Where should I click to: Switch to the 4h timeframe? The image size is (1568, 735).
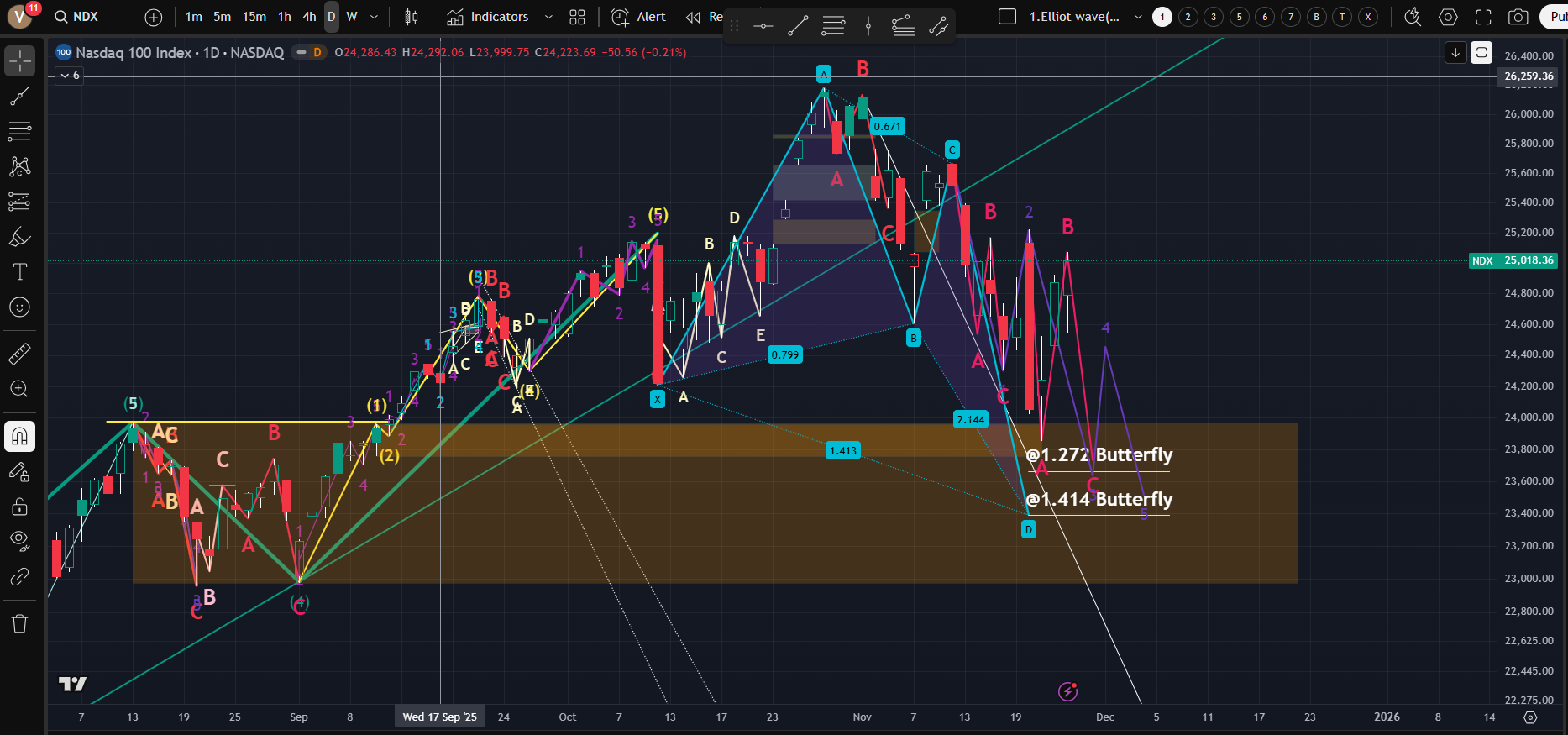[x=309, y=17]
